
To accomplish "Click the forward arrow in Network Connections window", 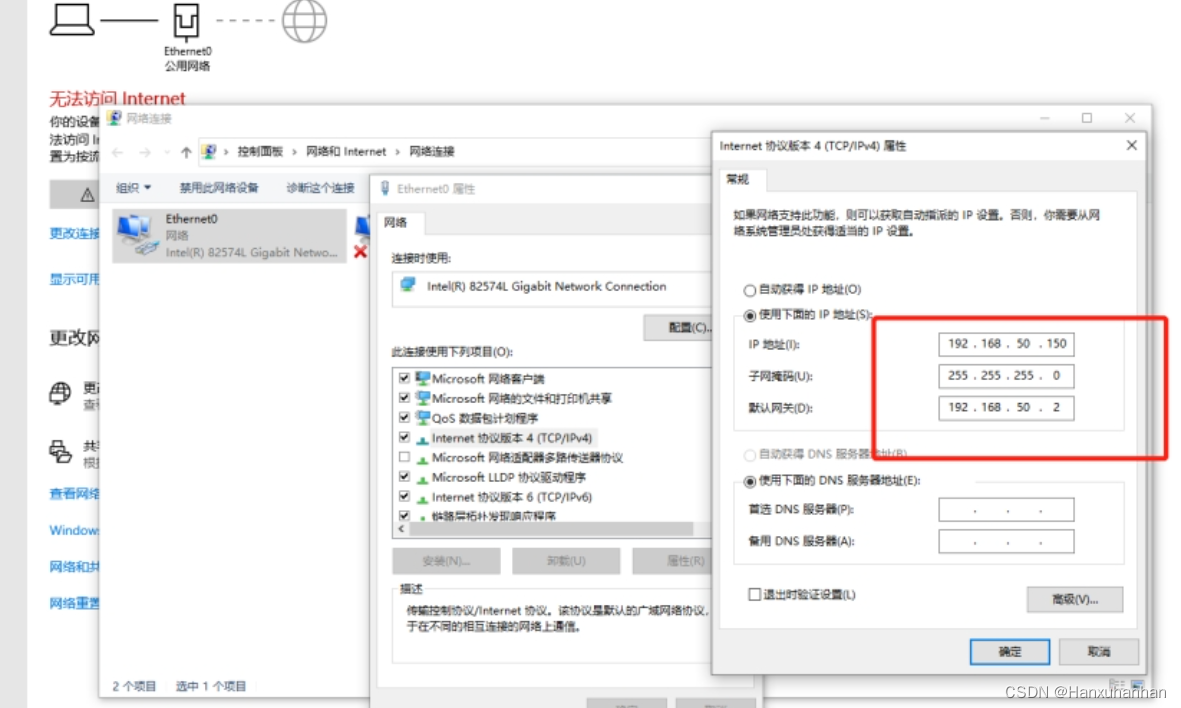I will coord(145,152).
